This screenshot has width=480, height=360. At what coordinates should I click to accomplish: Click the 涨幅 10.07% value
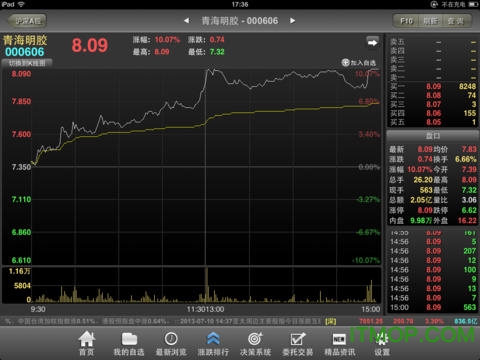point(167,40)
